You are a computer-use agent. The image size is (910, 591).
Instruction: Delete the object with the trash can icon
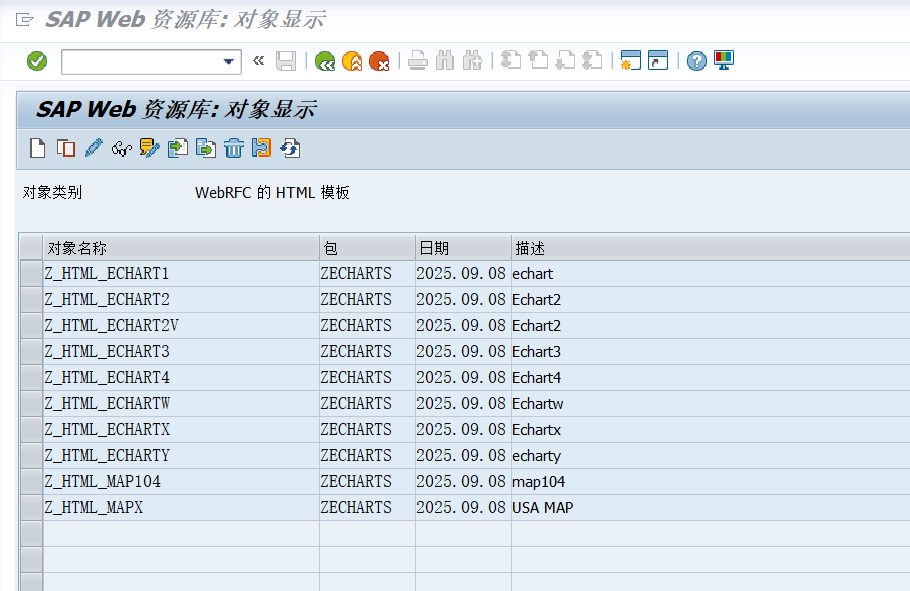234,148
